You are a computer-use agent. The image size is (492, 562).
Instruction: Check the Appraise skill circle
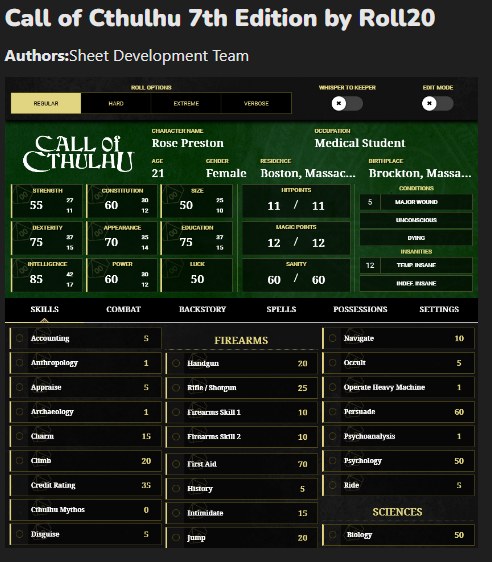(20, 387)
